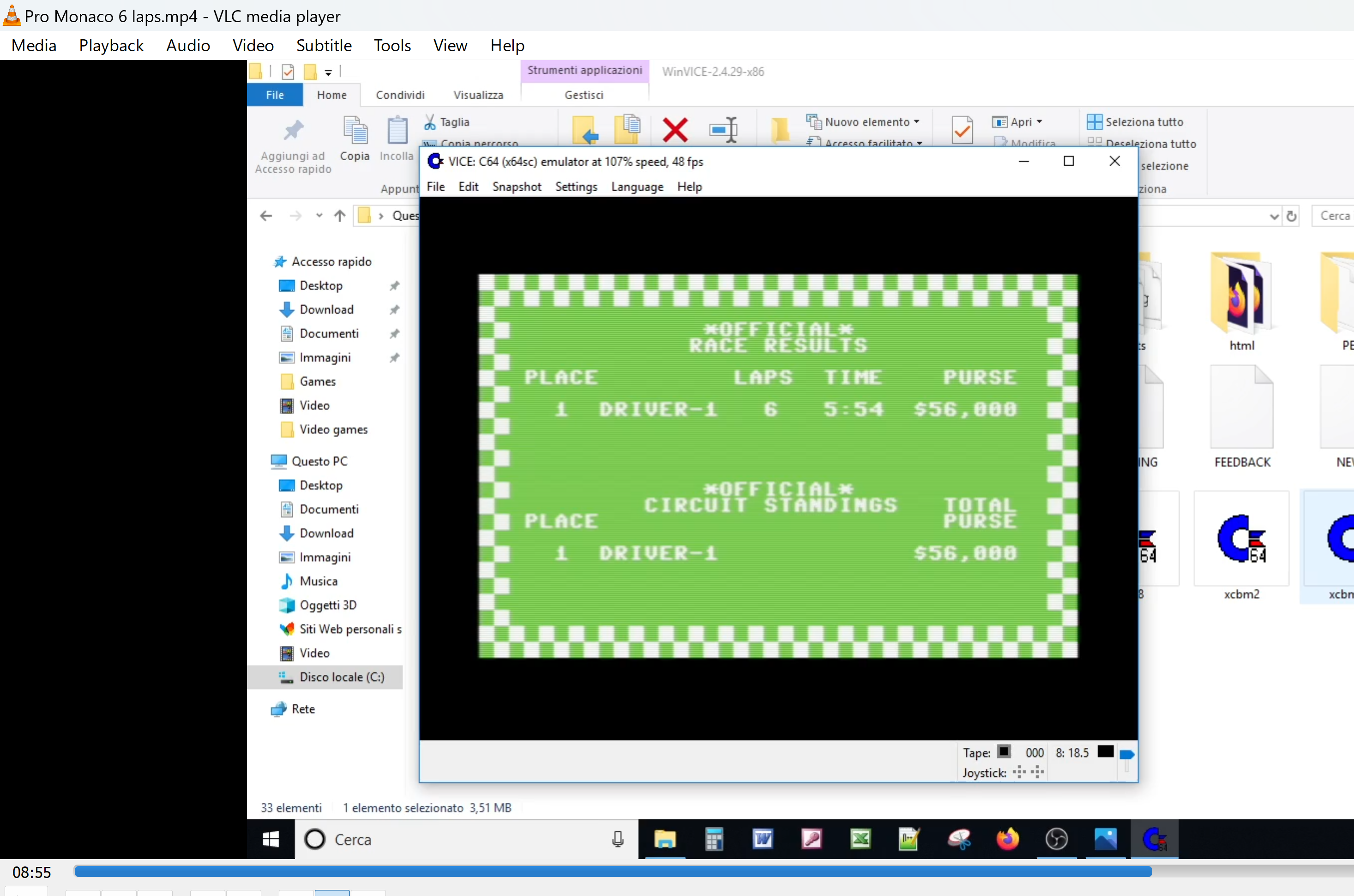Screen dimensions: 1354x896
Task: Open the Apri dropdown arrow
Action: (x=1039, y=122)
